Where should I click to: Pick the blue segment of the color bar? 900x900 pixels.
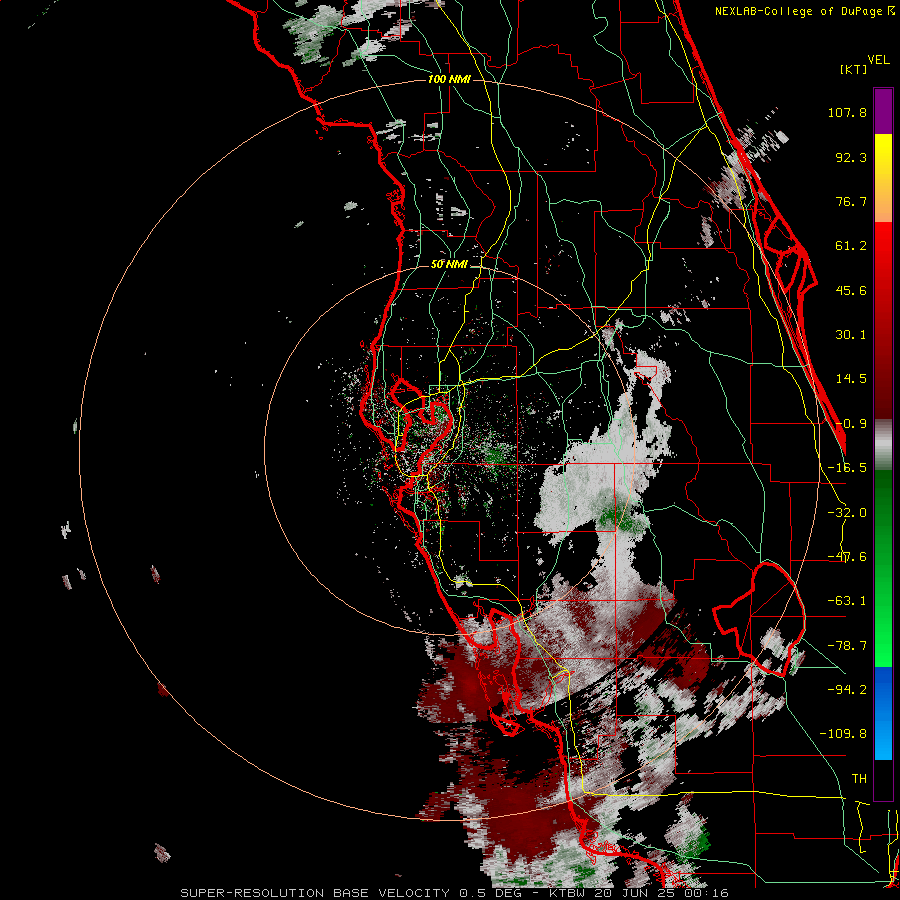(883, 713)
